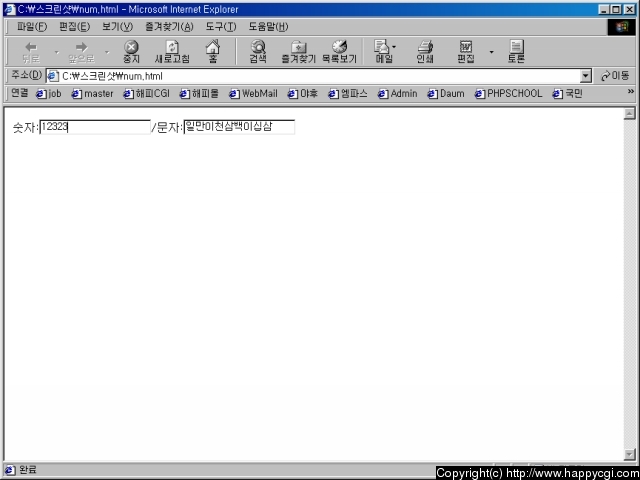Click the 이동 (Go) button

tap(615, 76)
